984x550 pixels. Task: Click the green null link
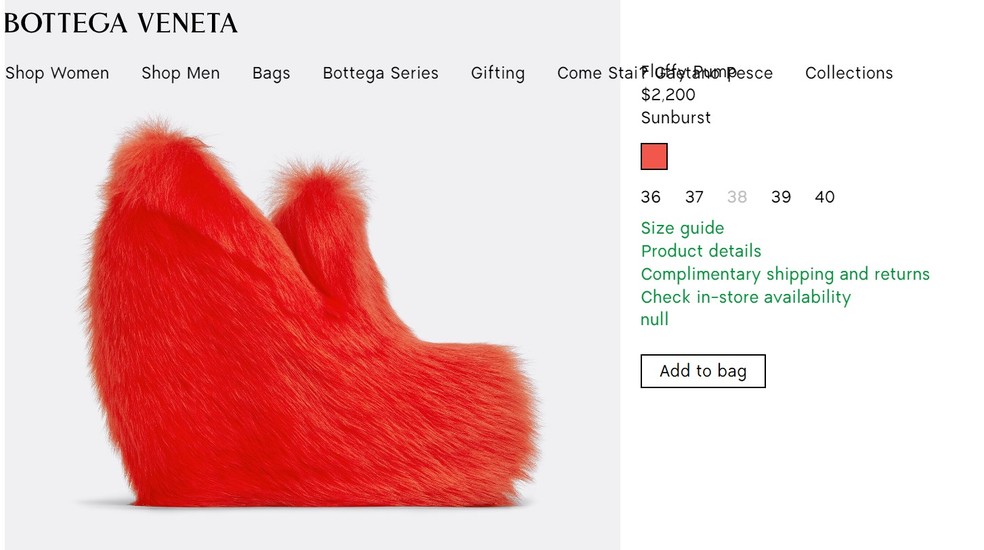(x=655, y=320)
